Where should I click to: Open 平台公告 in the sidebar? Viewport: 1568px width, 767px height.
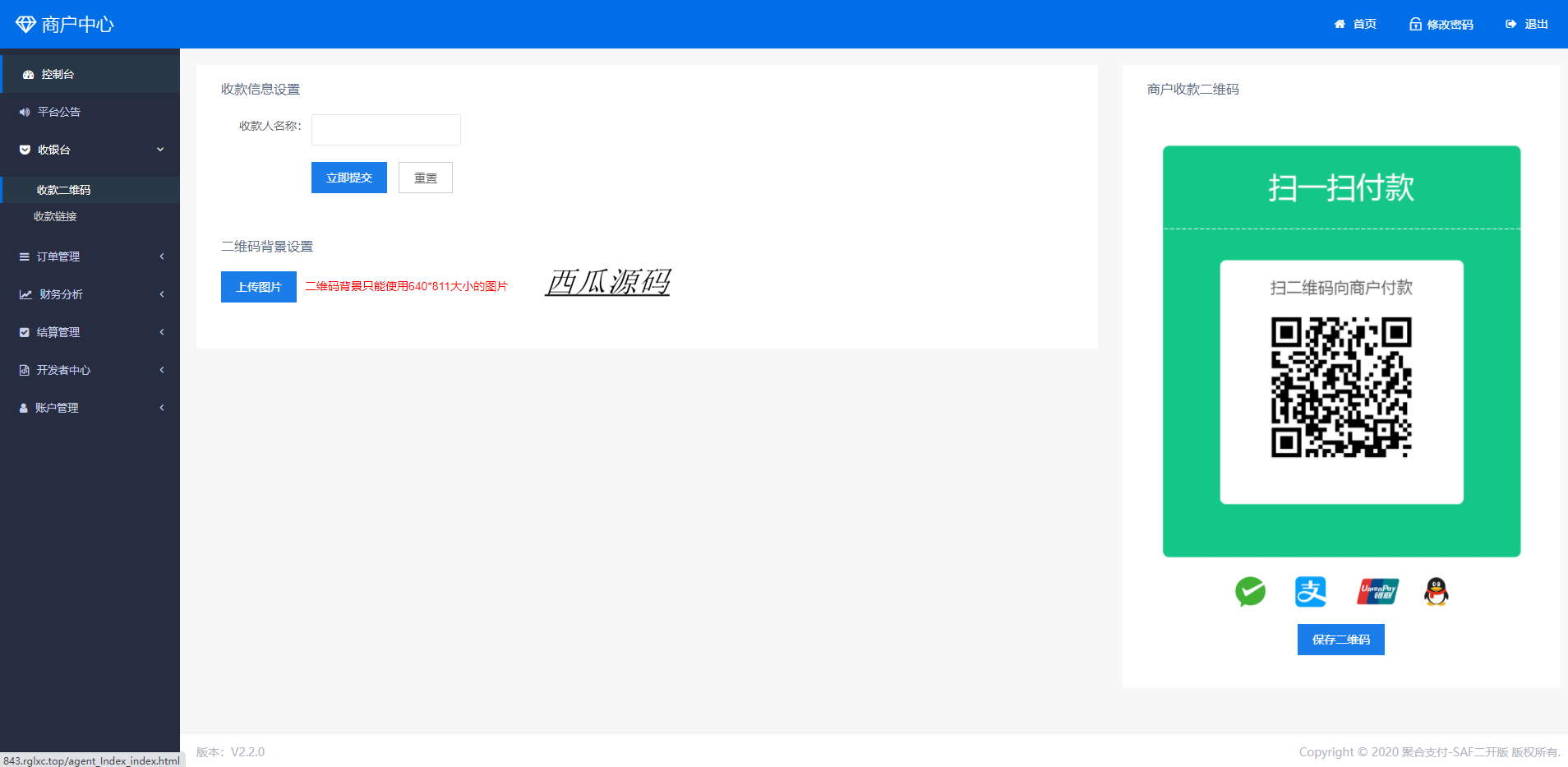click(x=90, y=112)
